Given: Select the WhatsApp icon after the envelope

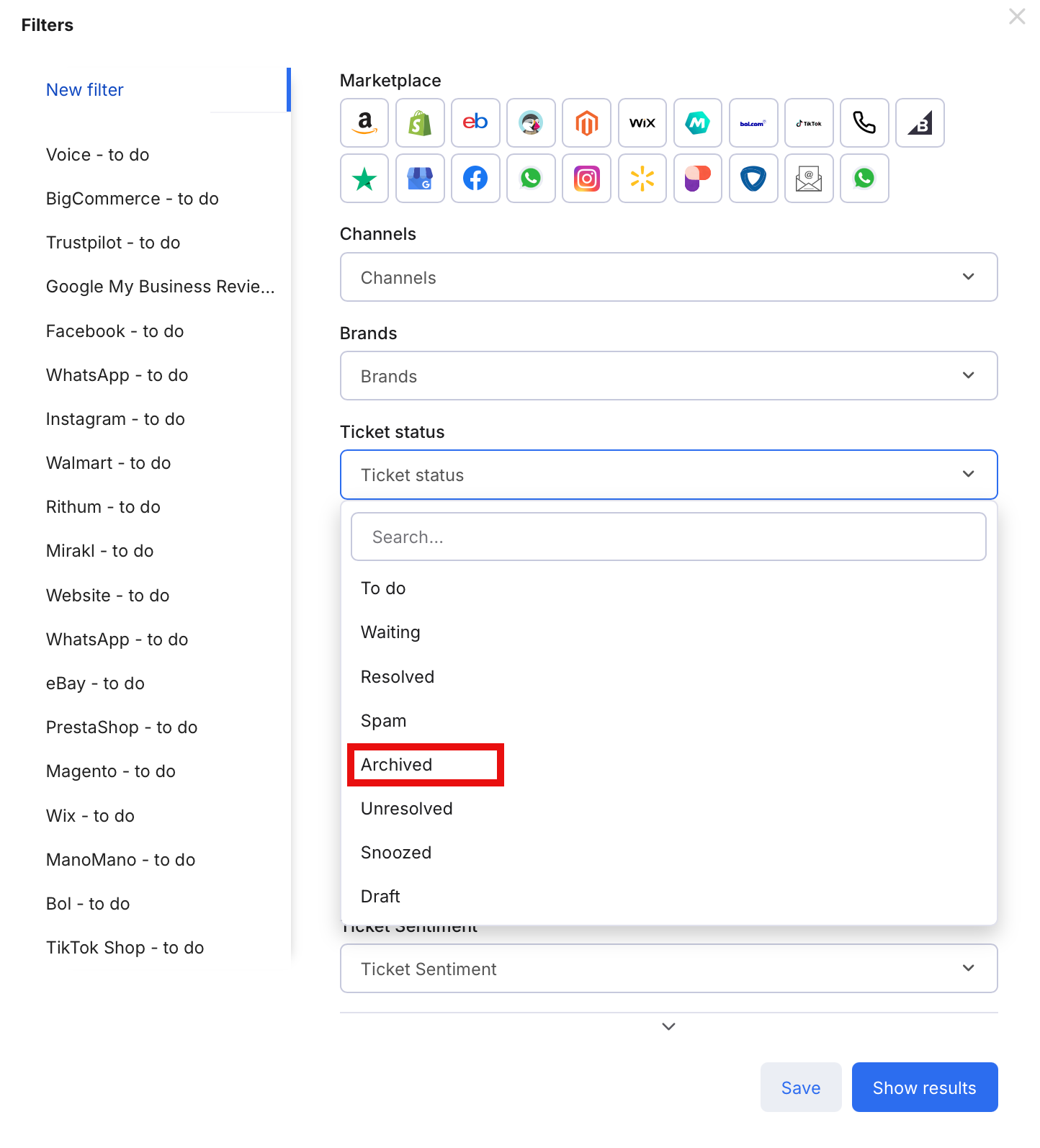Looking at the screenshot, I should coord(864,179).
